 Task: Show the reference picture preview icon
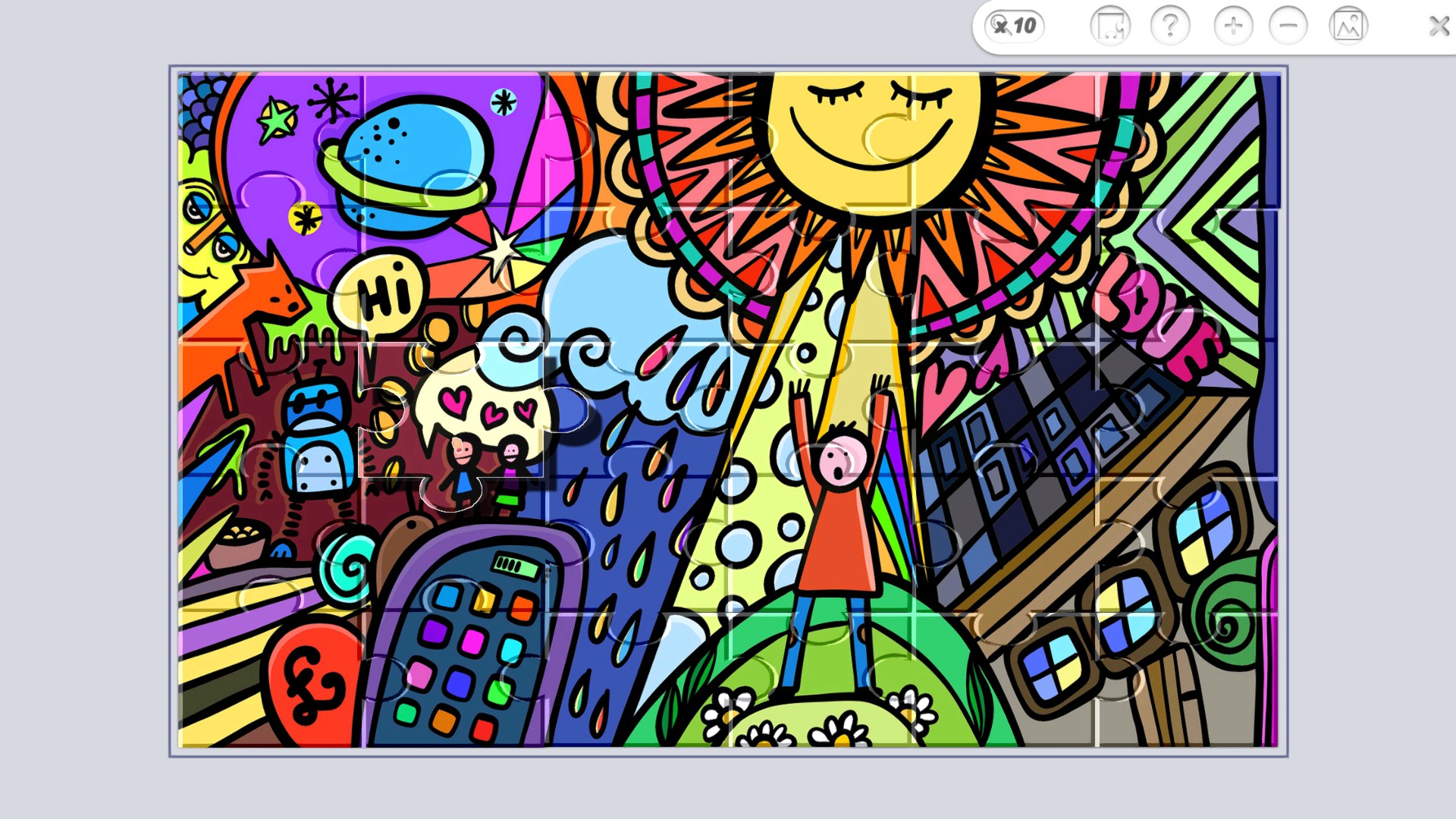pos(1348,27)
